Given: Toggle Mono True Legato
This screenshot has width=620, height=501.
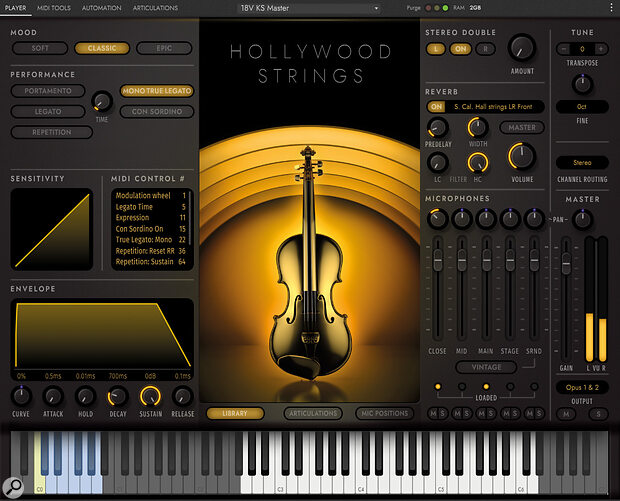Looking at the screenshot, I should [157, 91].
